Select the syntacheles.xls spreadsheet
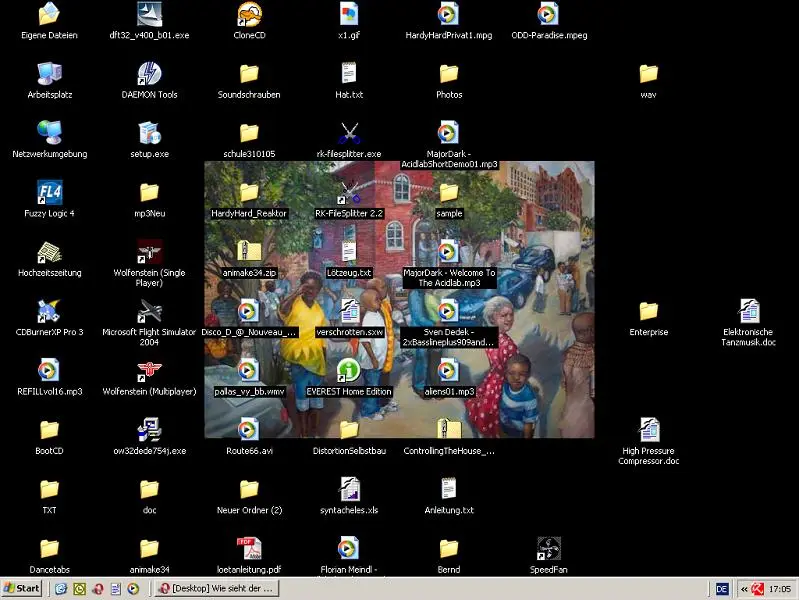Screen dimensions: 799x600 349,489
